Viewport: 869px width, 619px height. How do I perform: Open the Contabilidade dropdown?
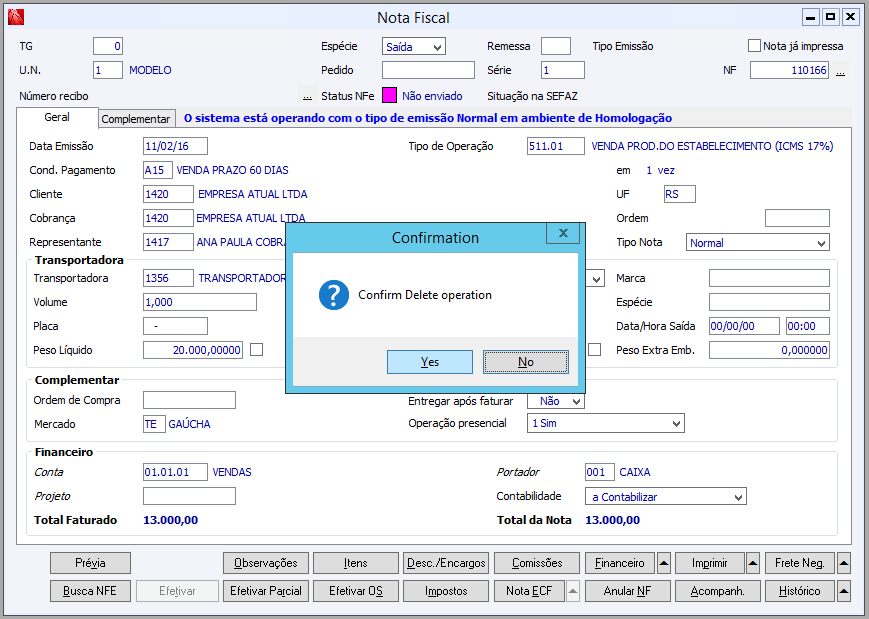(665, 497)
